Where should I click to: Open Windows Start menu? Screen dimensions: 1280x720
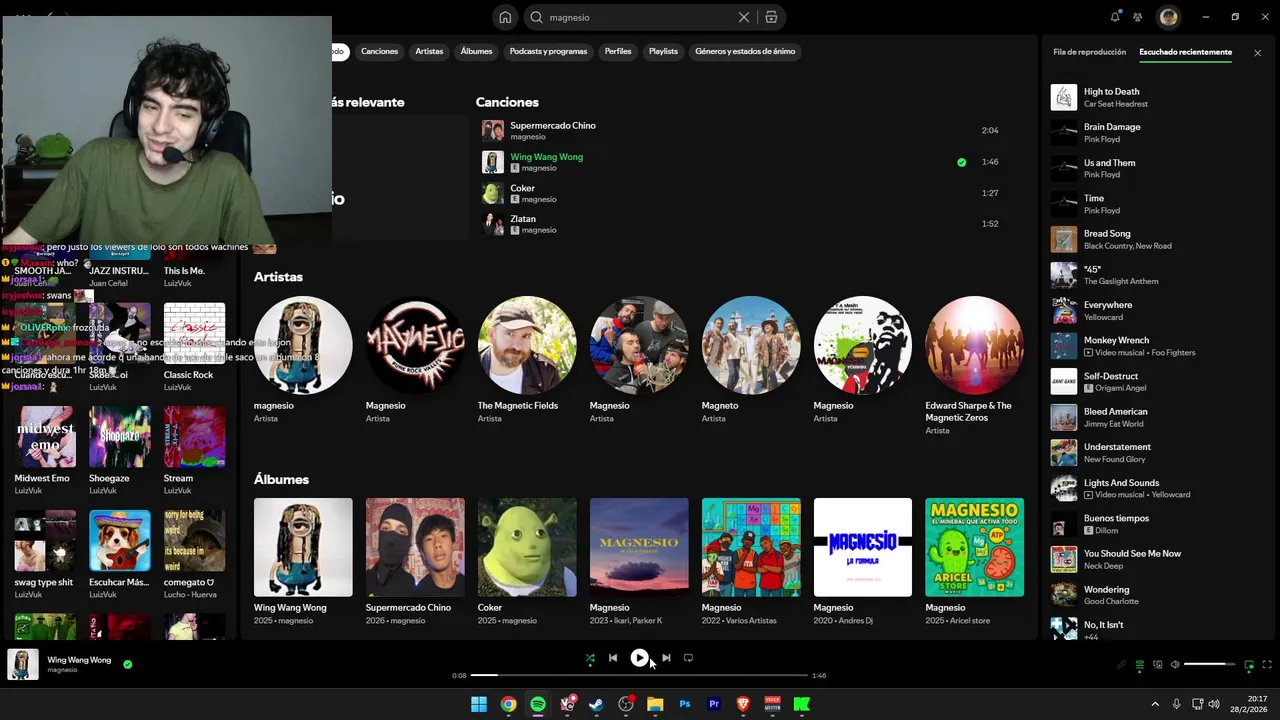click(479, 704)
